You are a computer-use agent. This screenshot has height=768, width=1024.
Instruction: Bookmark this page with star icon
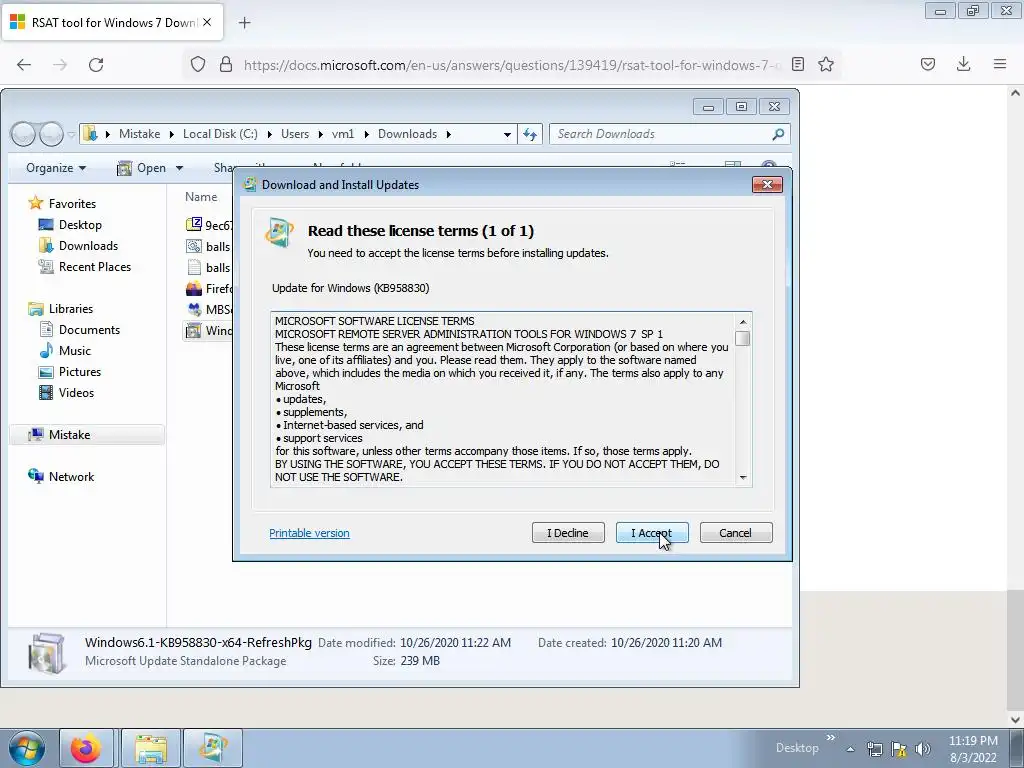(x=826, y=64)
